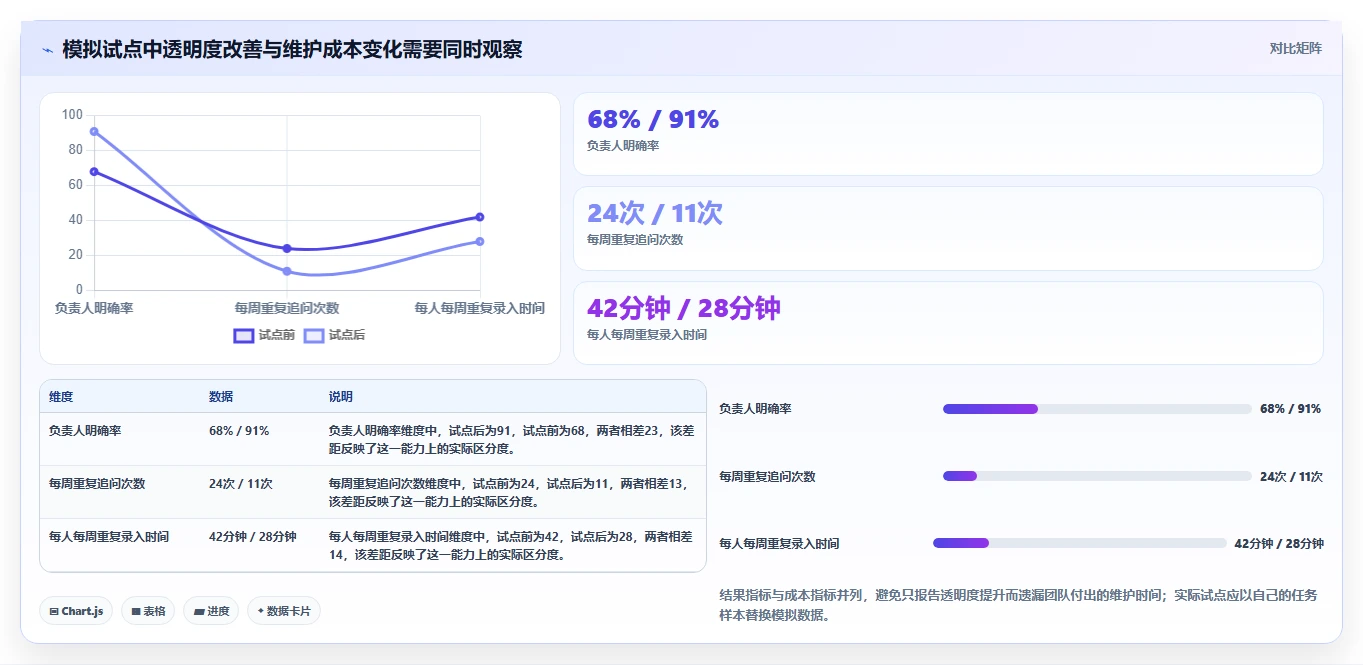Click the description mentioning 两者相差23
This screenshot has width=1363, height=665.
(511, 439)
